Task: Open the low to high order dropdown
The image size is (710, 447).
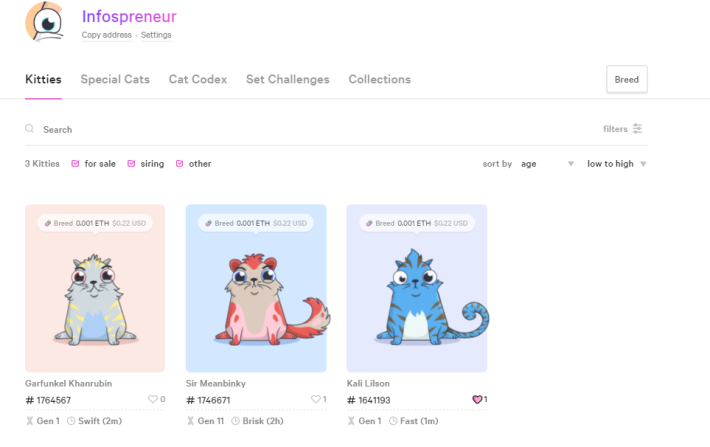Action: click(616, 164)
